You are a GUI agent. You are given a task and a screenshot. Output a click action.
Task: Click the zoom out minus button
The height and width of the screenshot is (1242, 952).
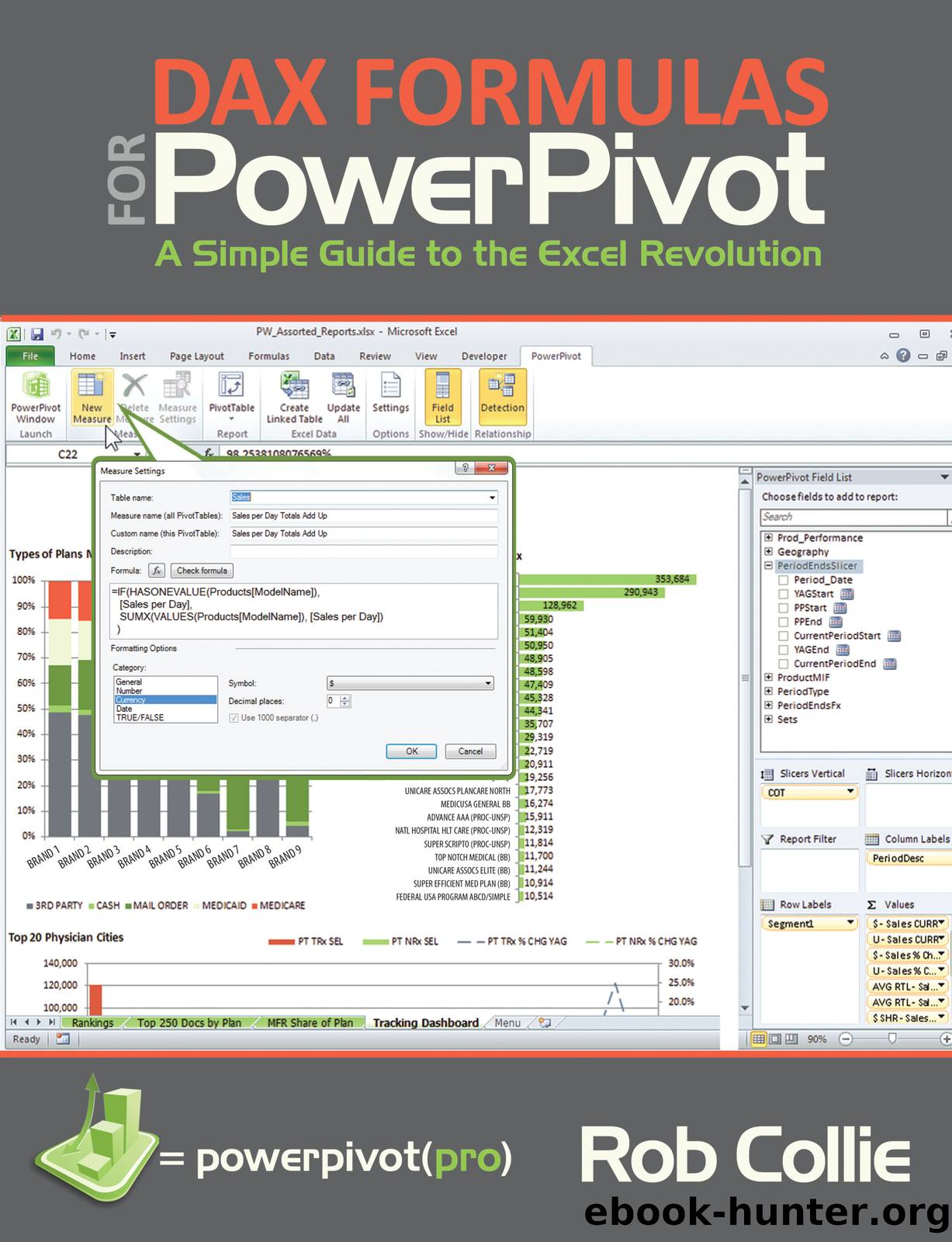pyautogui.click(x=846, y=1039)
